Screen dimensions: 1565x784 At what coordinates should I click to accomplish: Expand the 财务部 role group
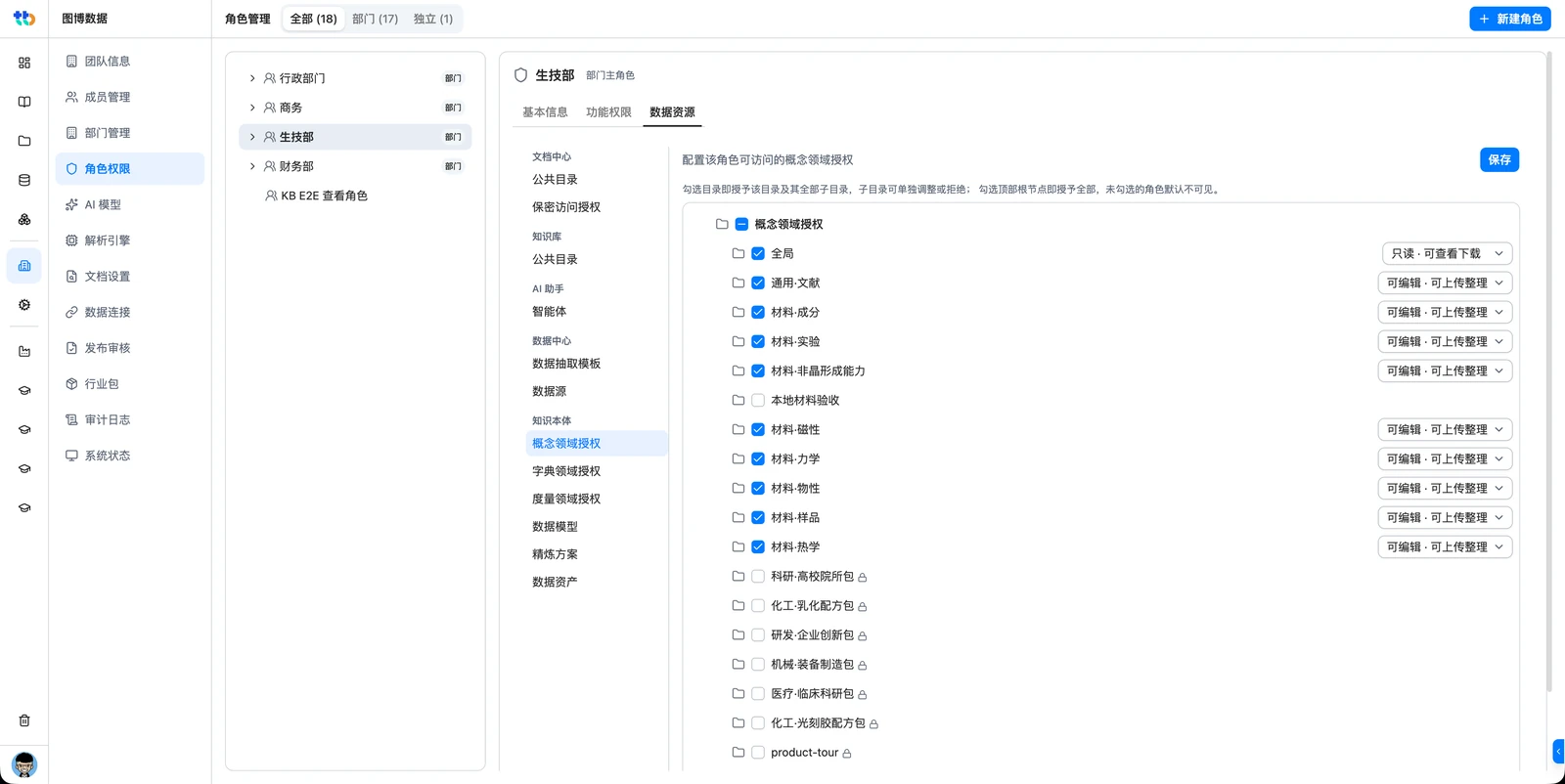(252, 166)
